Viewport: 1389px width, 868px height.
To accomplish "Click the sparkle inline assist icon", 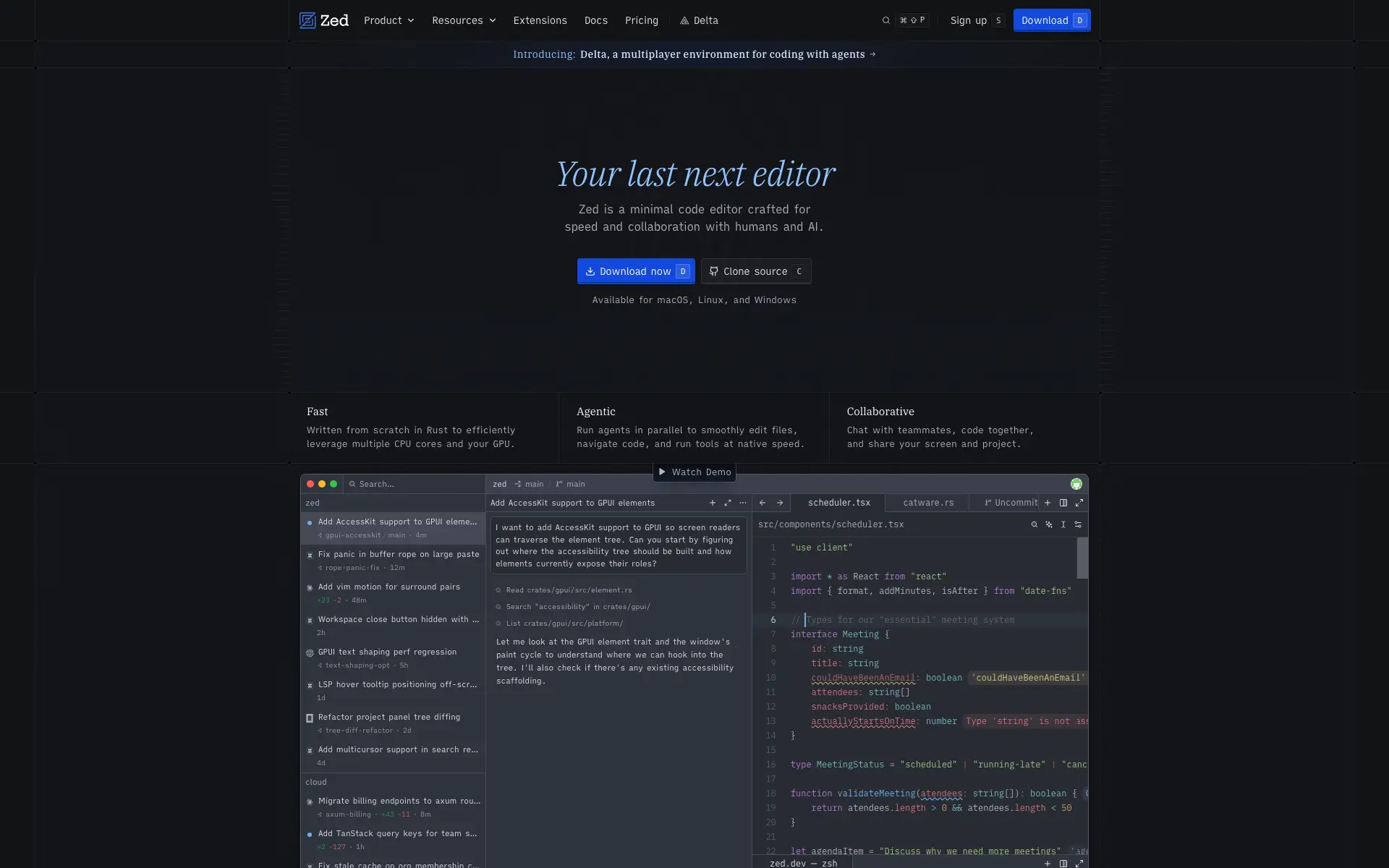I will (x=1048, y=524).
